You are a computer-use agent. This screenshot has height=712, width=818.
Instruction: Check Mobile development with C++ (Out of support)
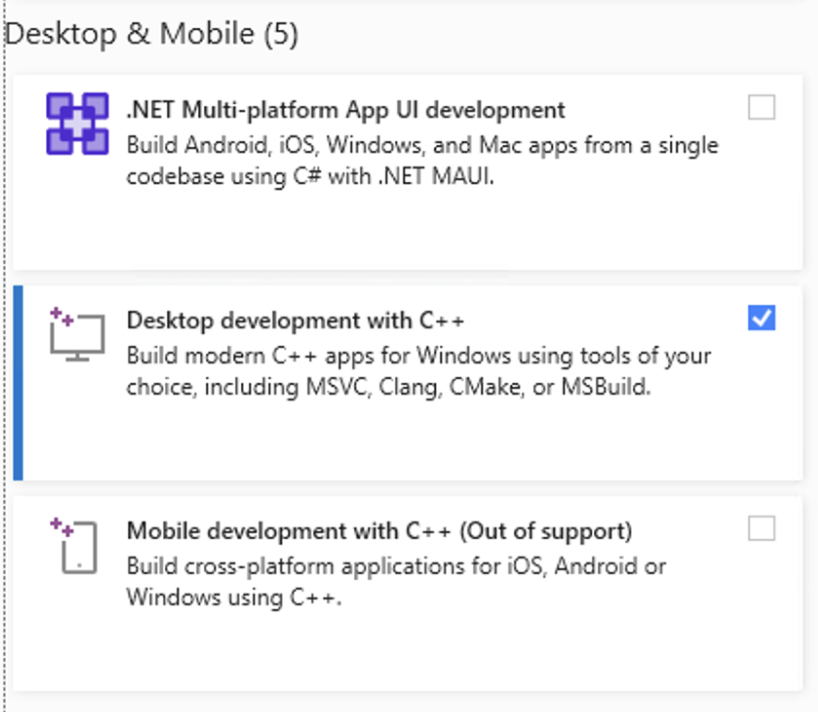pyautogui.click(x=761, y=527)
